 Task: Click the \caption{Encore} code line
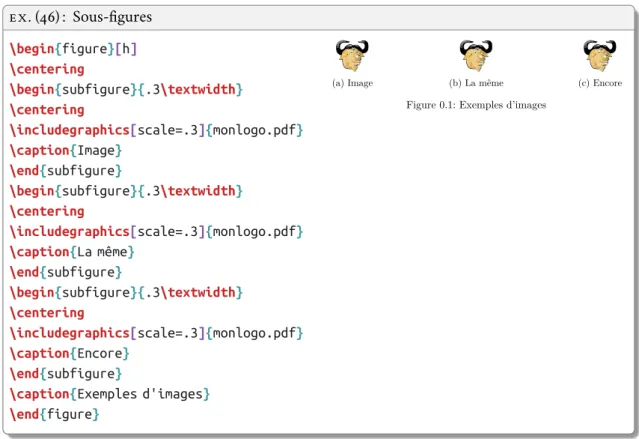pyautogui.click(x=69, y=353)
